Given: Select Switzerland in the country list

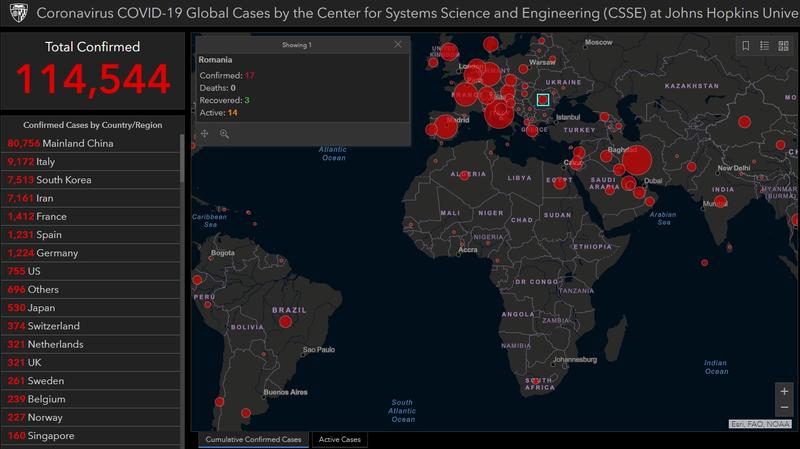Looking at the screenshot, I should tap(50, 326).
